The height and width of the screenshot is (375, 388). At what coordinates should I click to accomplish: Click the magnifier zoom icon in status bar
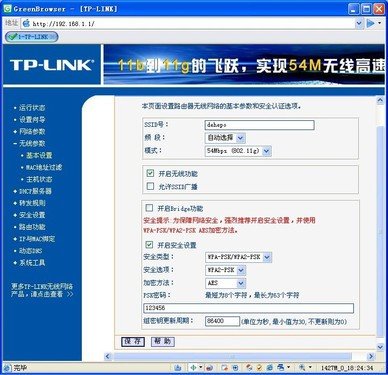pos(302,368)
